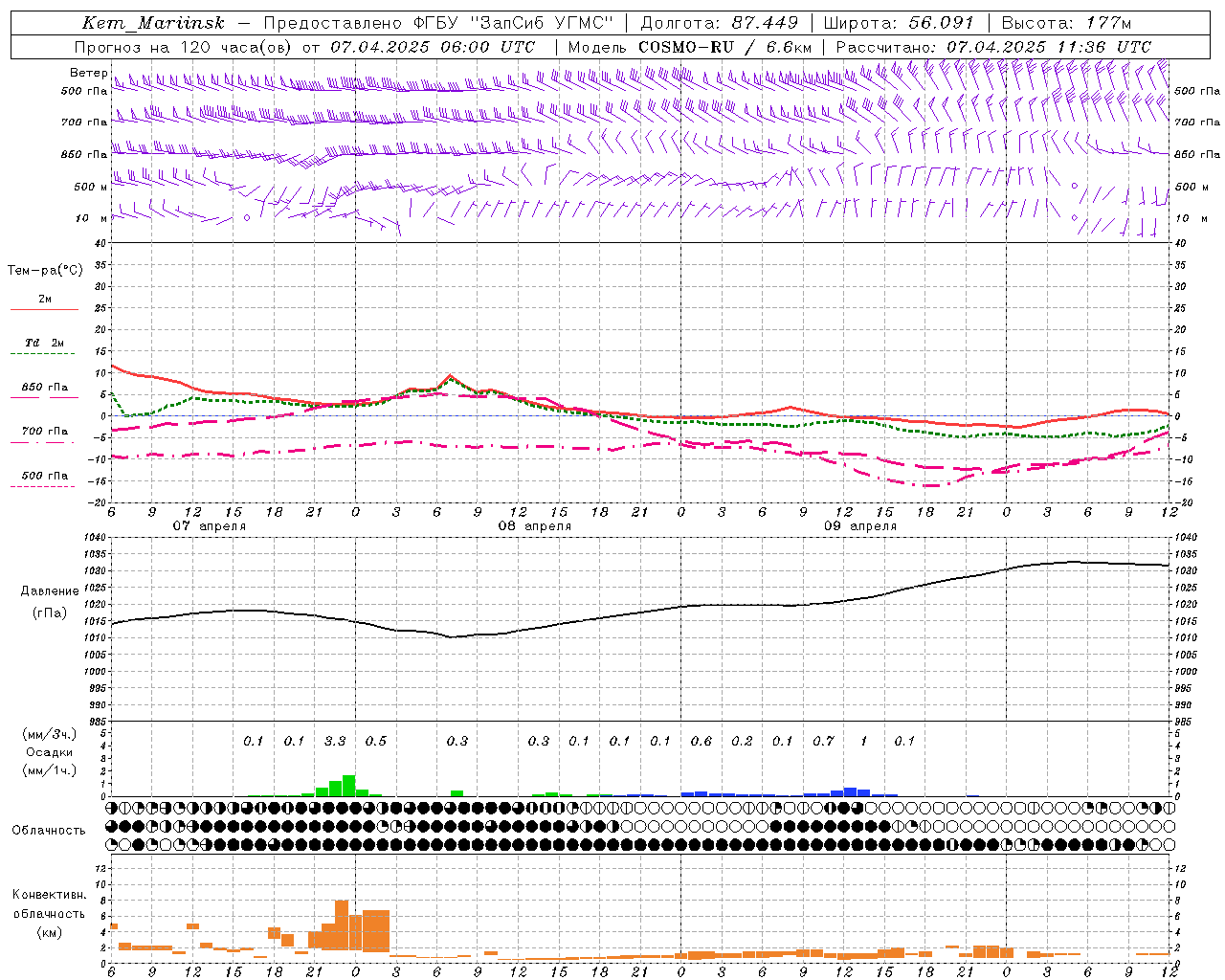Viewport: 1225px width, 980px height.
Task: Click the tallest blue precipitation bar
Action: 851,792
